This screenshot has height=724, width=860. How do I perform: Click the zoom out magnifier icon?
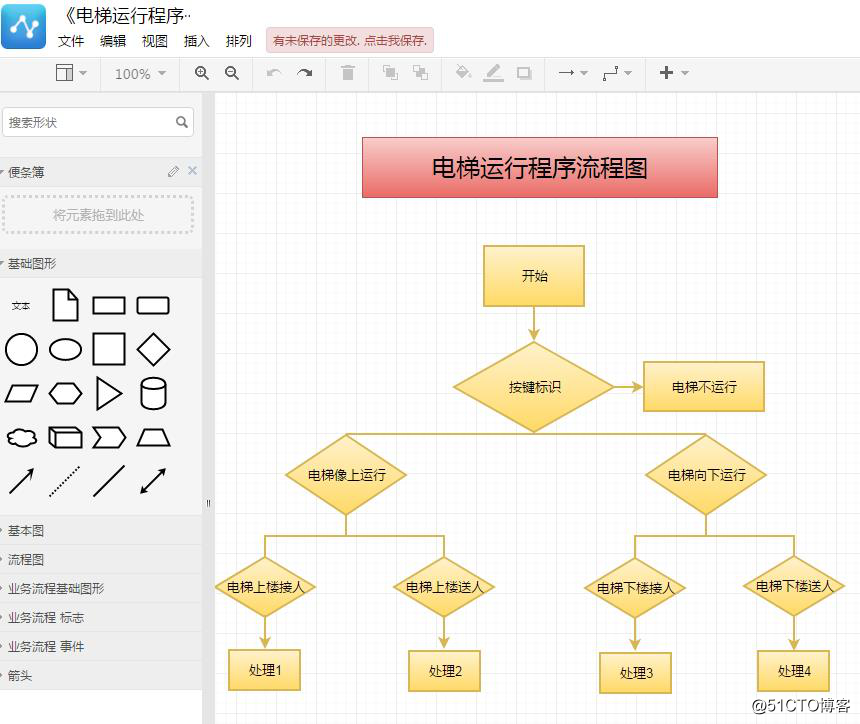(x=232, y=73)
